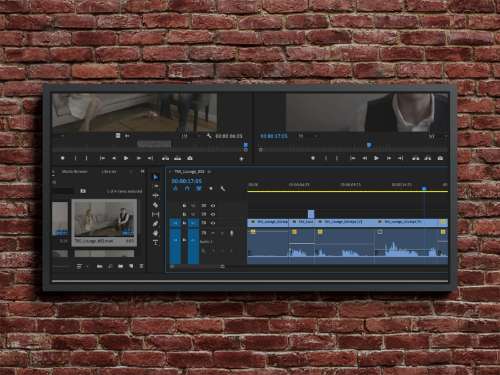The height and width of the screenshot is (375, 500).
Task: Click the Extract button in Program monitor
Action: 428,158
